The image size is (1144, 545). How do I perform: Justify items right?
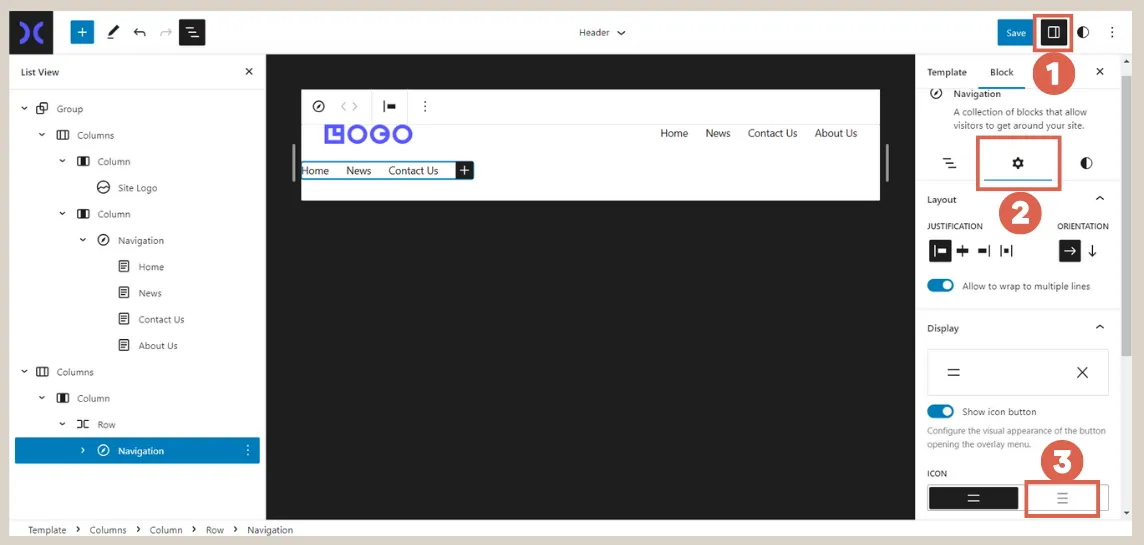coord(984,251)
